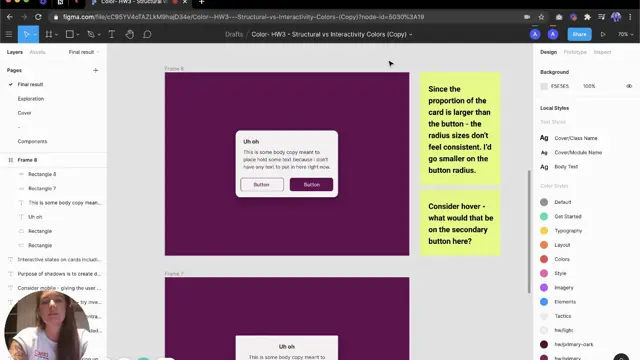The image size is (640, 360).
Task: Close the current browser tab
Action: pos(185,2)
